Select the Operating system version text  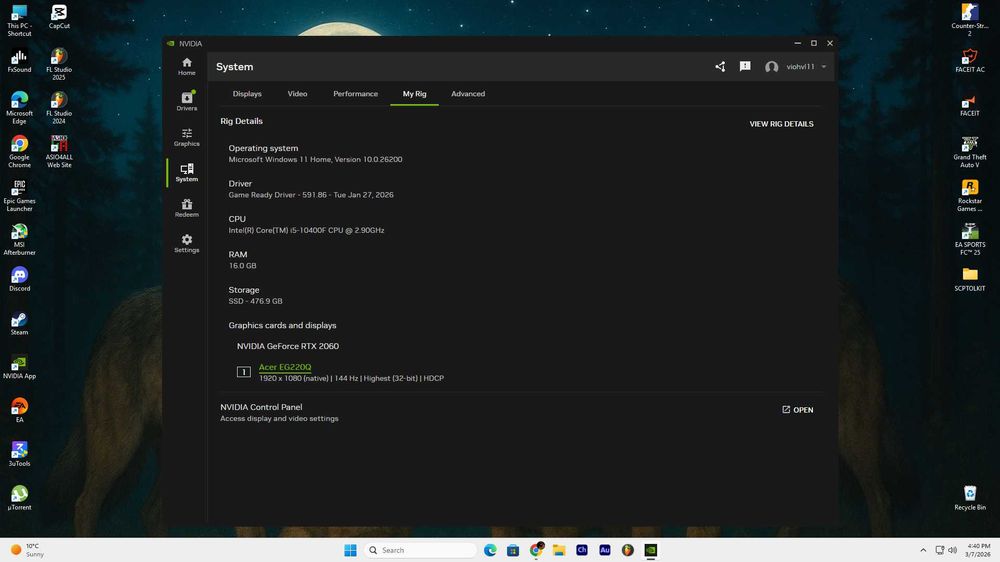point(315,159)
